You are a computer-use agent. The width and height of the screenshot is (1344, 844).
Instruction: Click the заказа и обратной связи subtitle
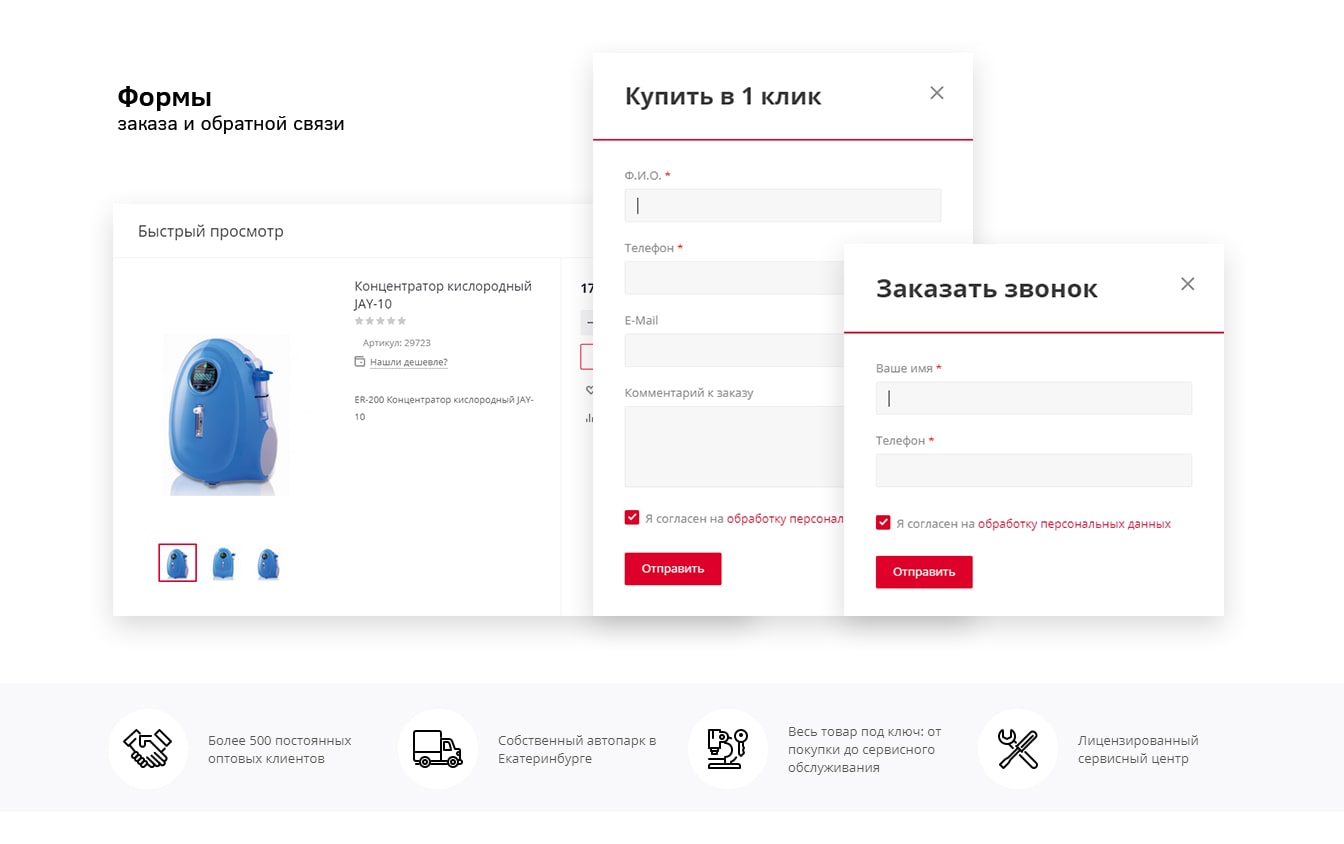pyautogui.click(x=231, y=125)
